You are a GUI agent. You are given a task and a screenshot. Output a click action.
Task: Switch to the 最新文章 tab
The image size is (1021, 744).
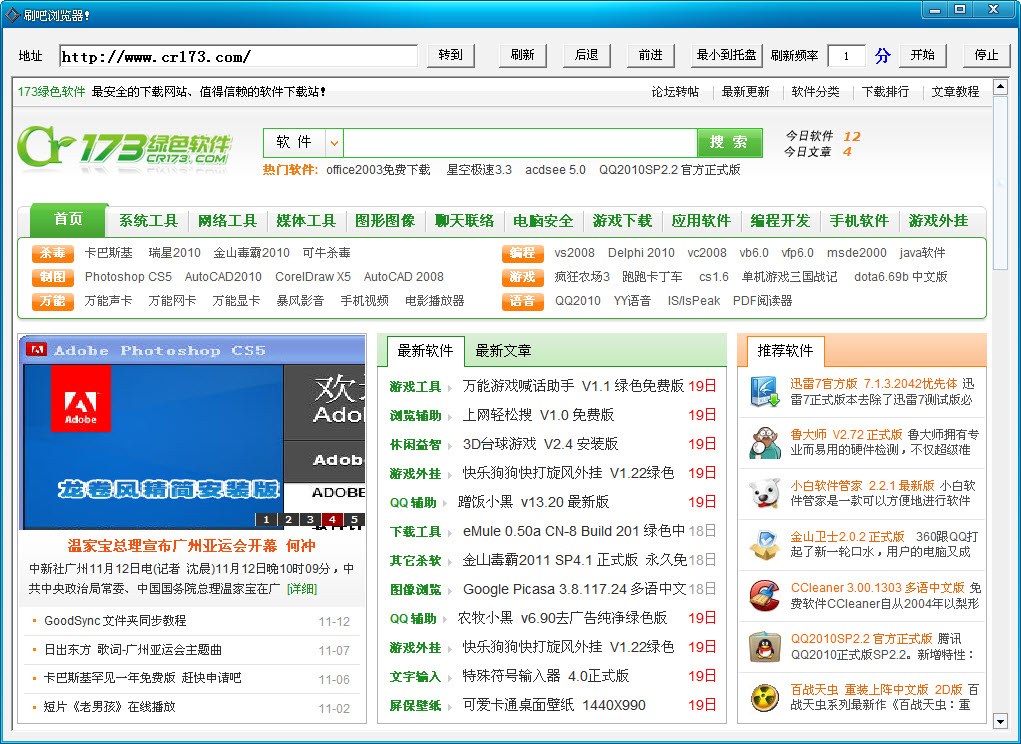point(503,351)
